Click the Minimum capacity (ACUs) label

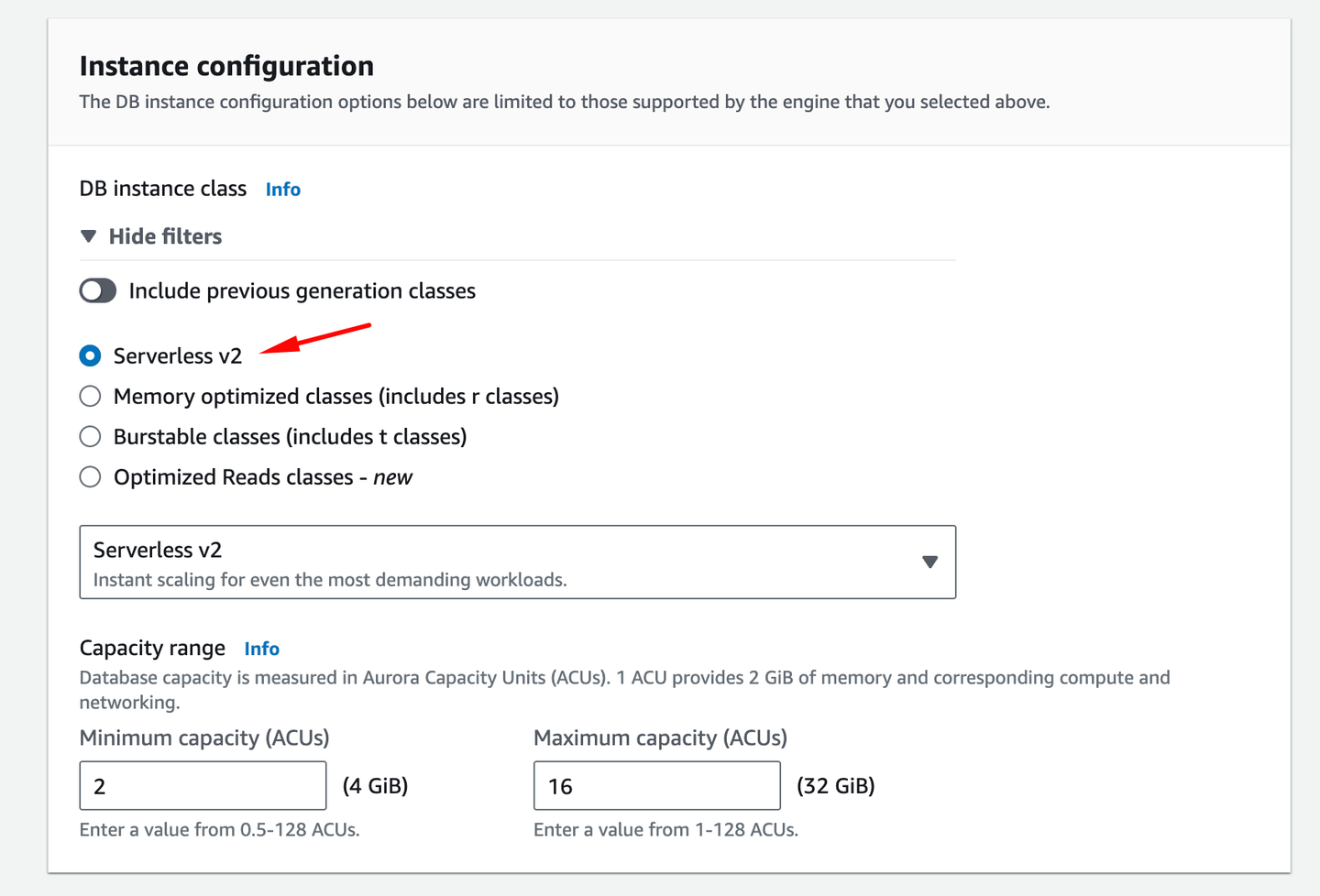coord(203,738)
